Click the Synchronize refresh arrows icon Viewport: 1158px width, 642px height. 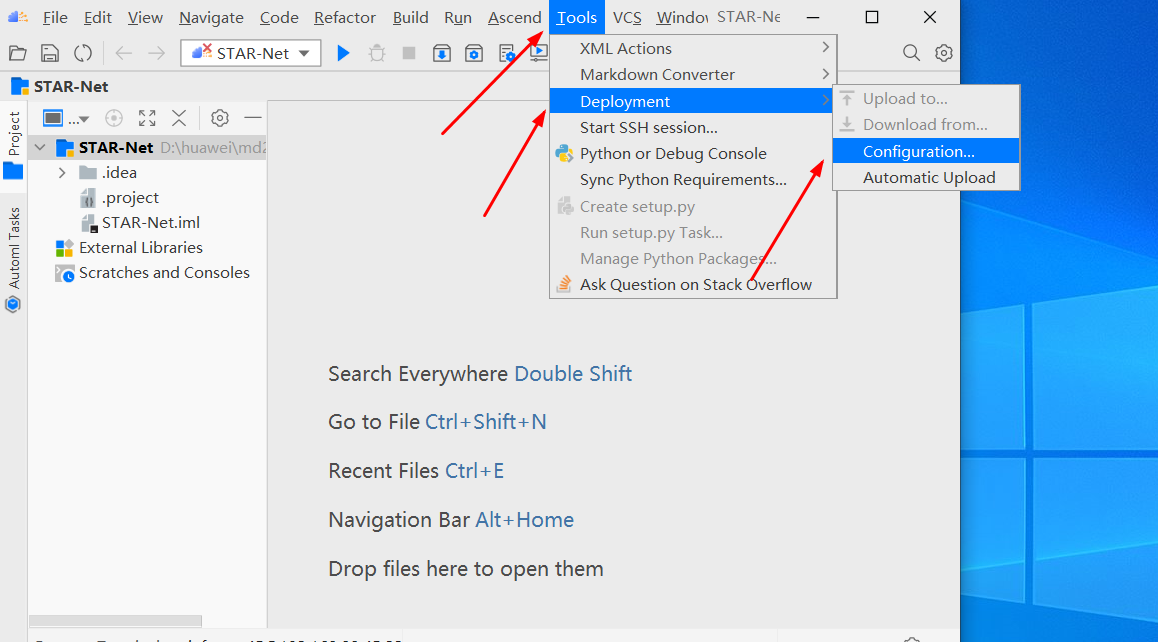83,53
